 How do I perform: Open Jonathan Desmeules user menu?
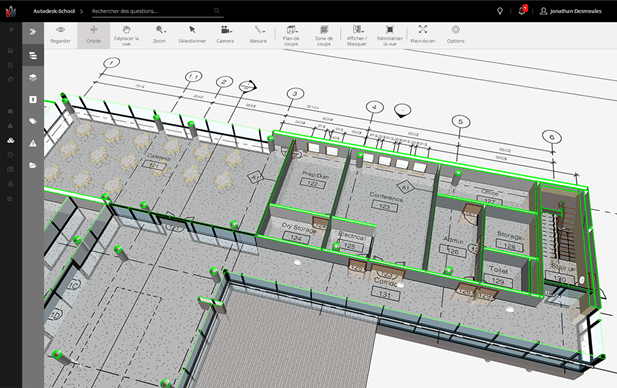point(571,11)
